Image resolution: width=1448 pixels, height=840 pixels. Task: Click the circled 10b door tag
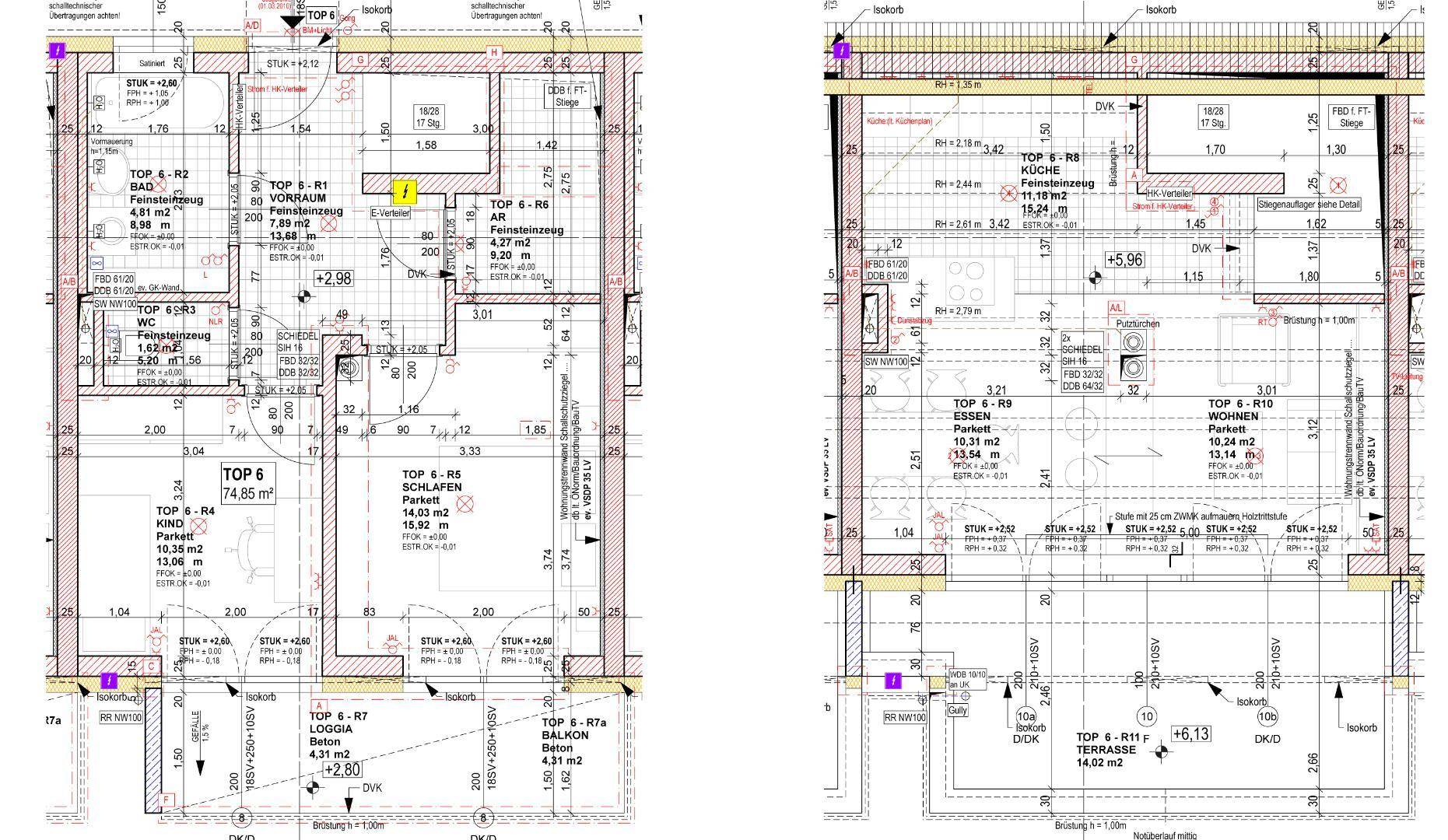(1267, 716)
